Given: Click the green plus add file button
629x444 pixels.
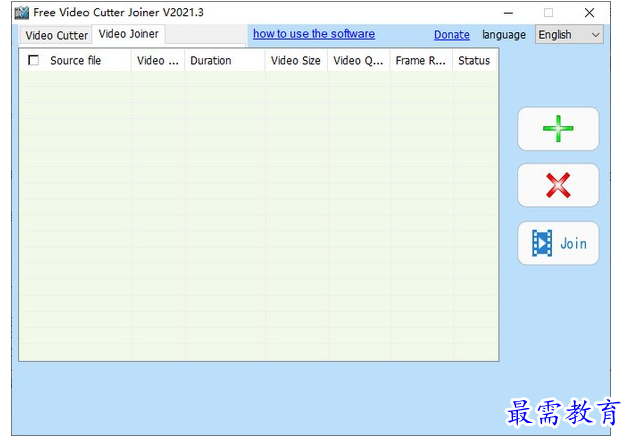Looking at the screenshot, I should 558,129.
